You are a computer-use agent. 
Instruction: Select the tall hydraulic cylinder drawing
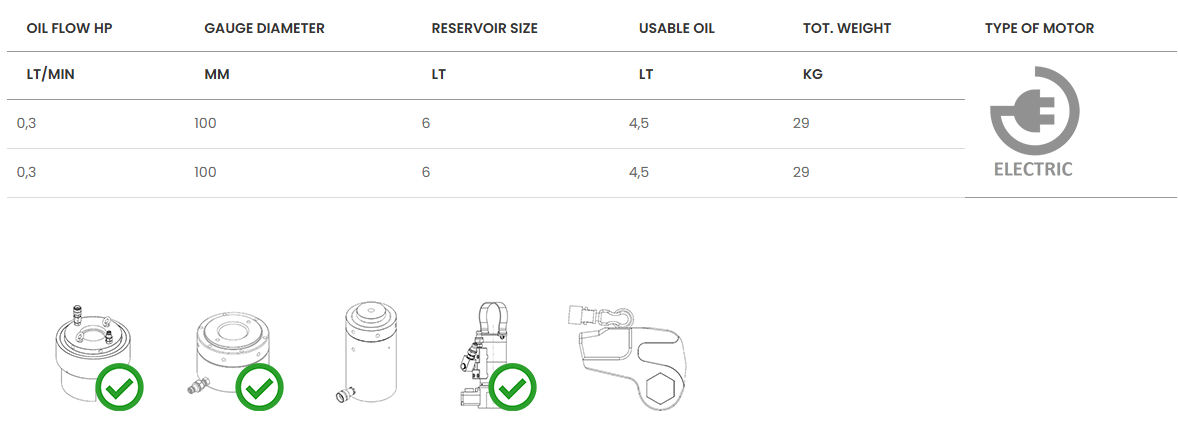point(366,352)
